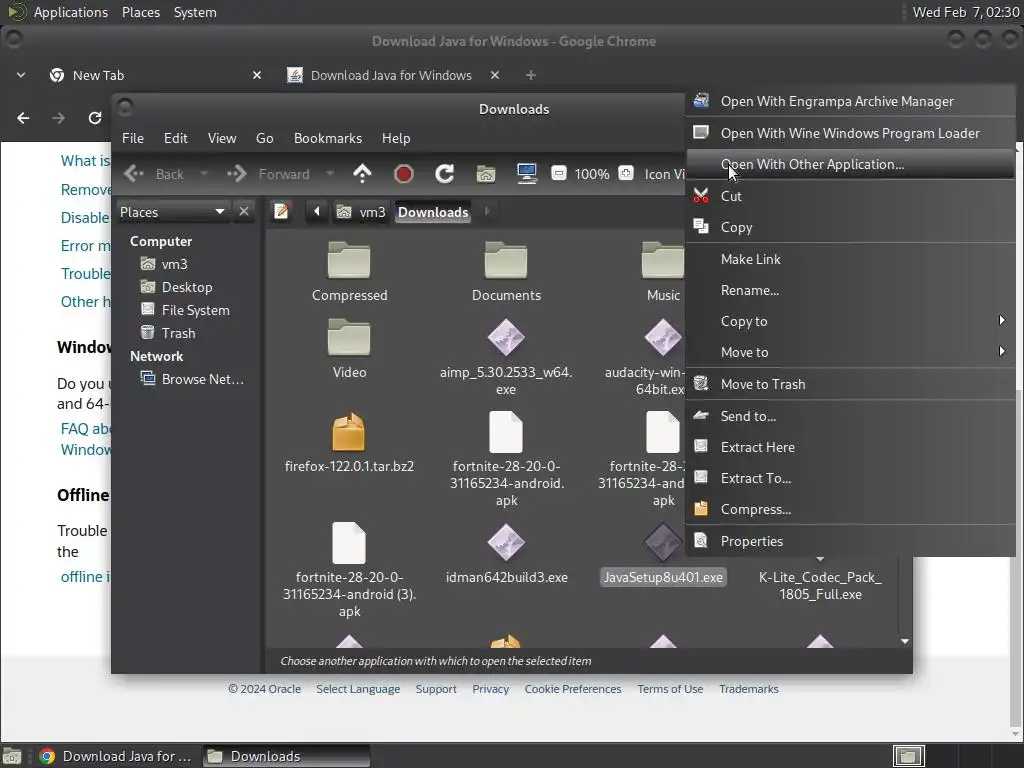Expand the Move to submenu
Image resolution: width=1024 pixels, height=768 pixels.
[850, 352]
